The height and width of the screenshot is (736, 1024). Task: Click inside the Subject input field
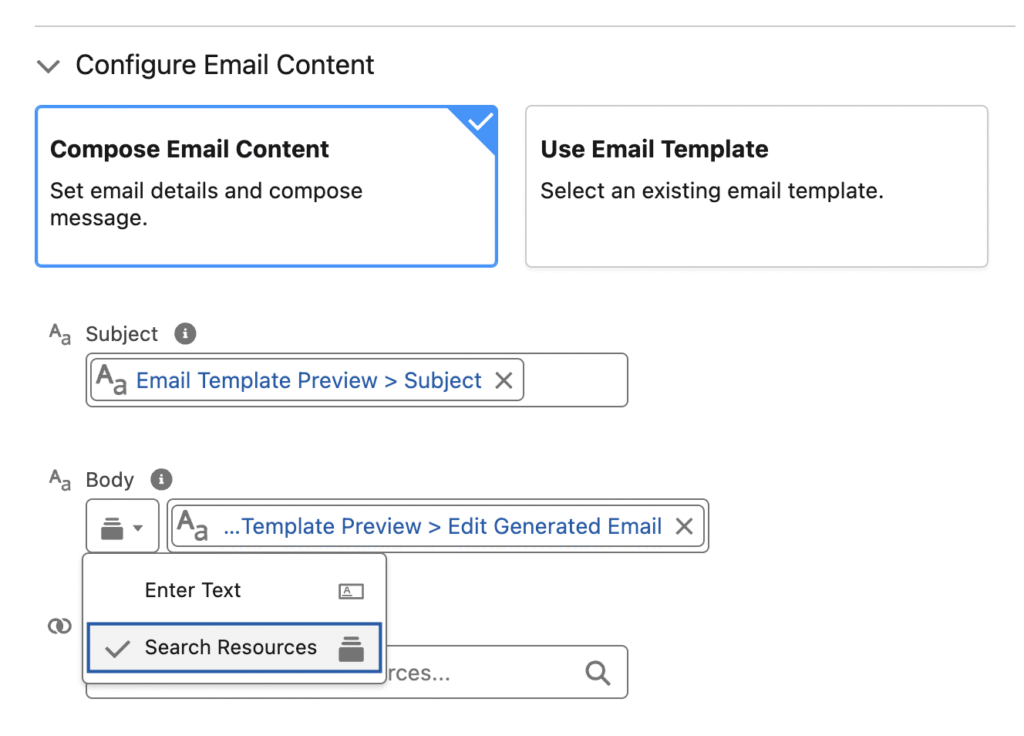click(575, 380)
